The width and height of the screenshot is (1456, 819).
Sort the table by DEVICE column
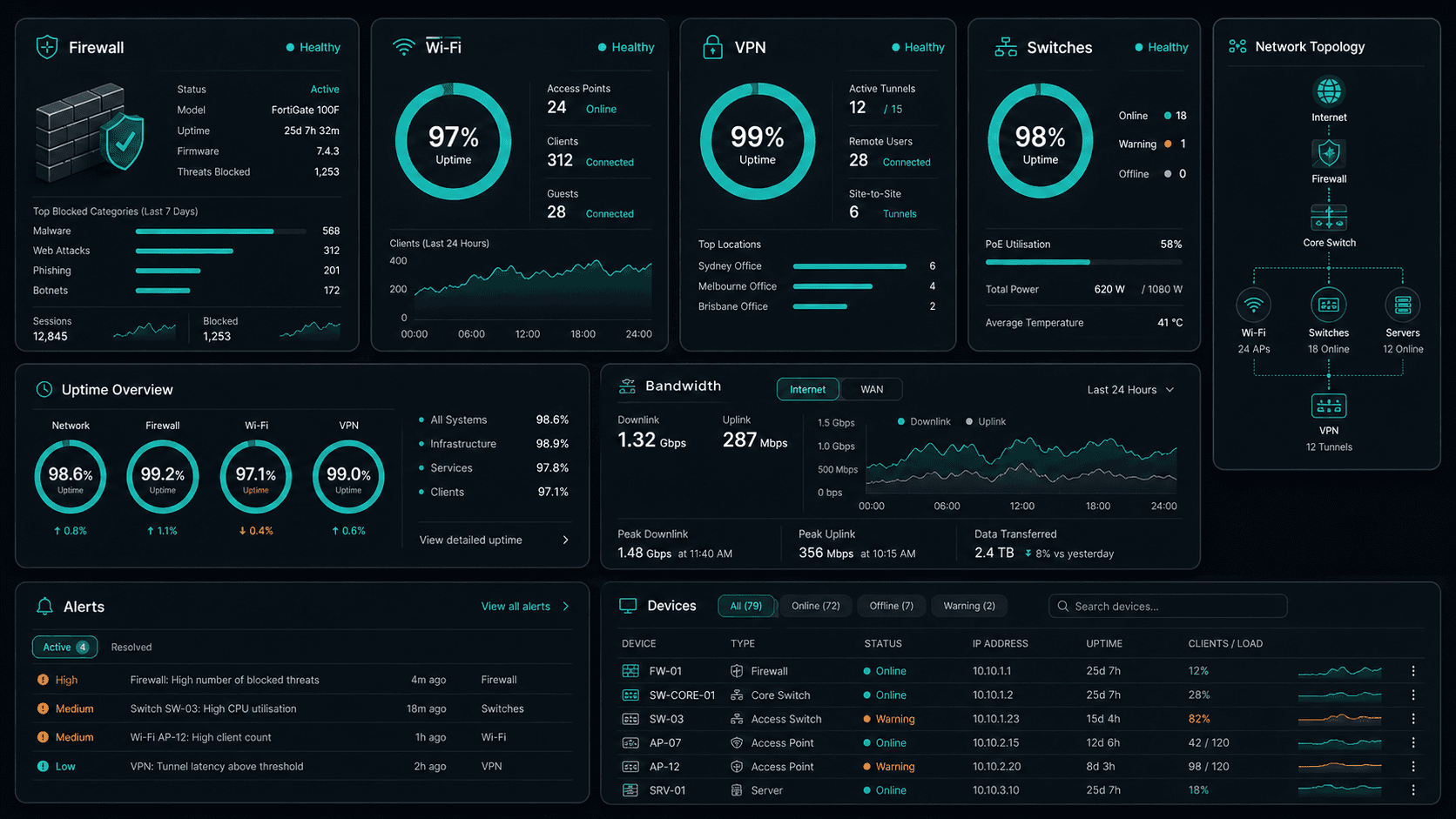click(639, 644)
